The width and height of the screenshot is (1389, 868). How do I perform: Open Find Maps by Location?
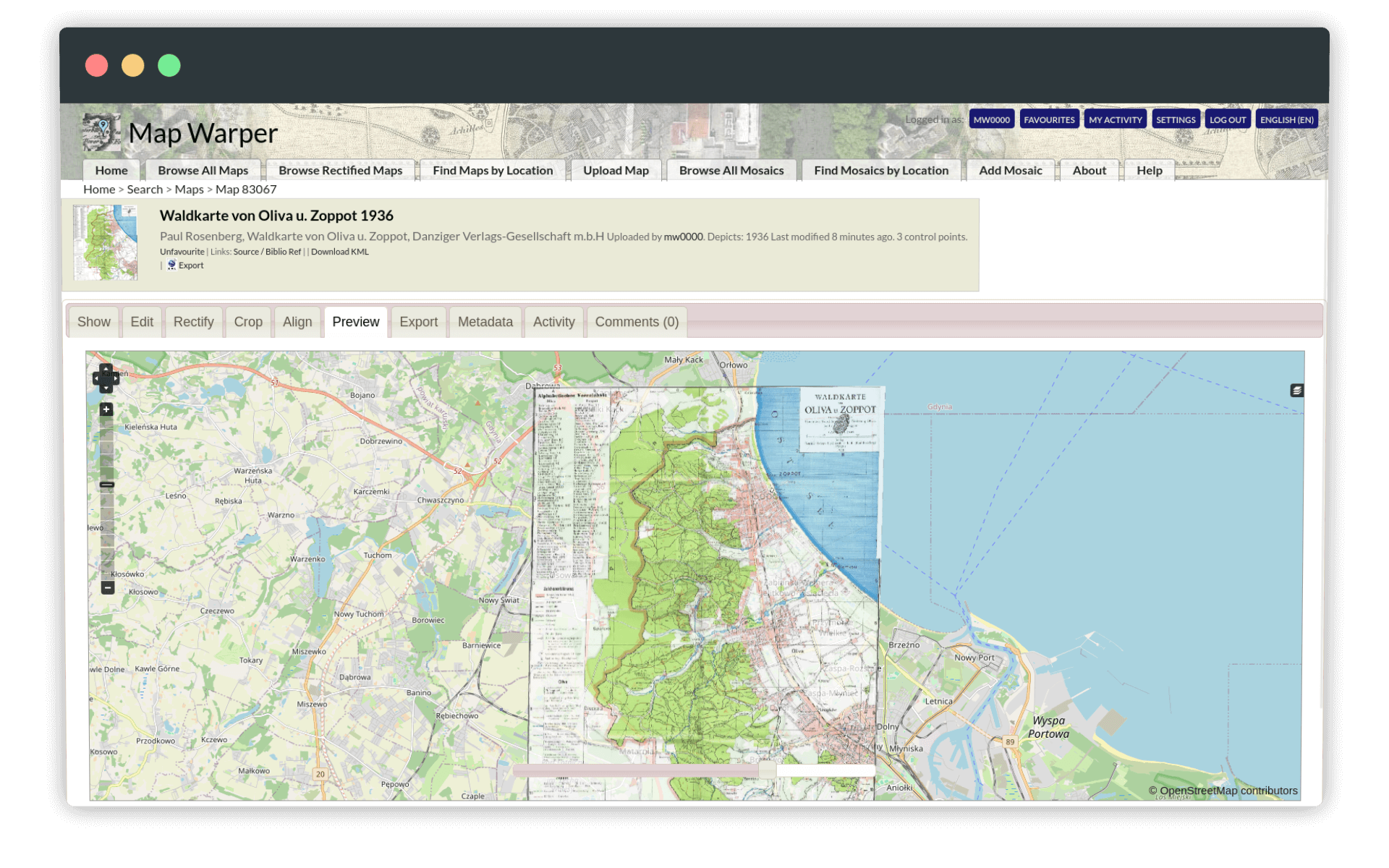point(493,171)
